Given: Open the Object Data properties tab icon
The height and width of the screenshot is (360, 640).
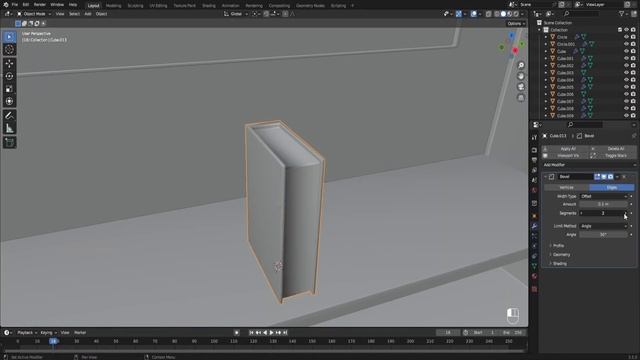Looking at the screenshot, I should (534, 266).
